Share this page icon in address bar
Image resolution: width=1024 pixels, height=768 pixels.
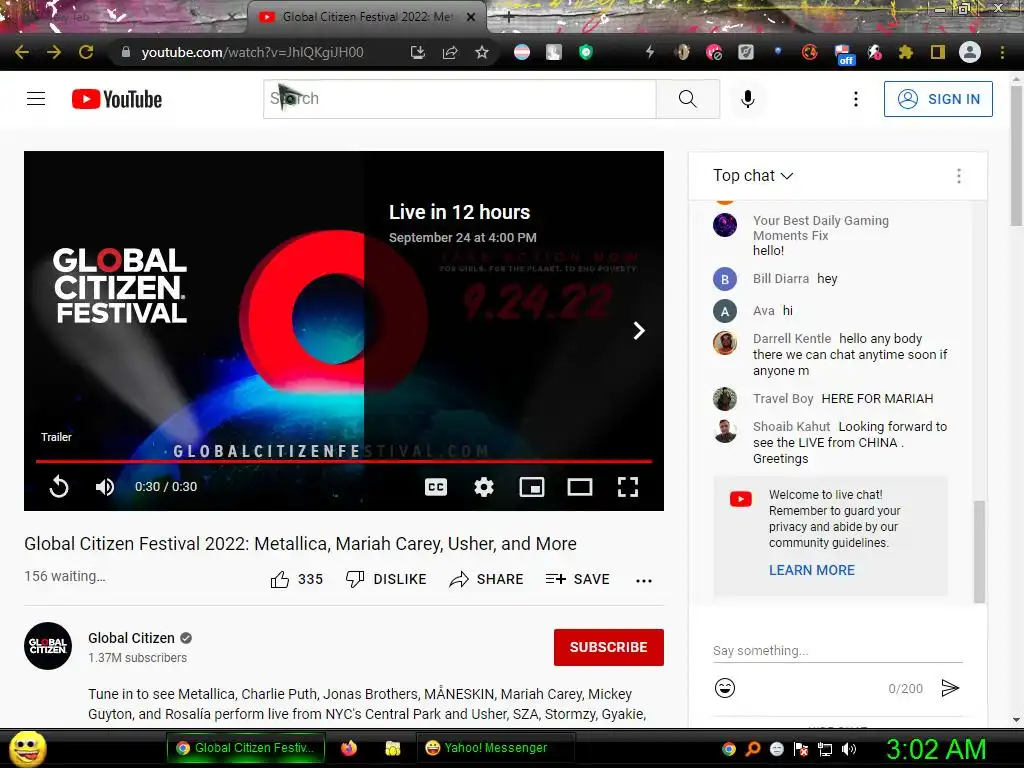coord(450,52)
